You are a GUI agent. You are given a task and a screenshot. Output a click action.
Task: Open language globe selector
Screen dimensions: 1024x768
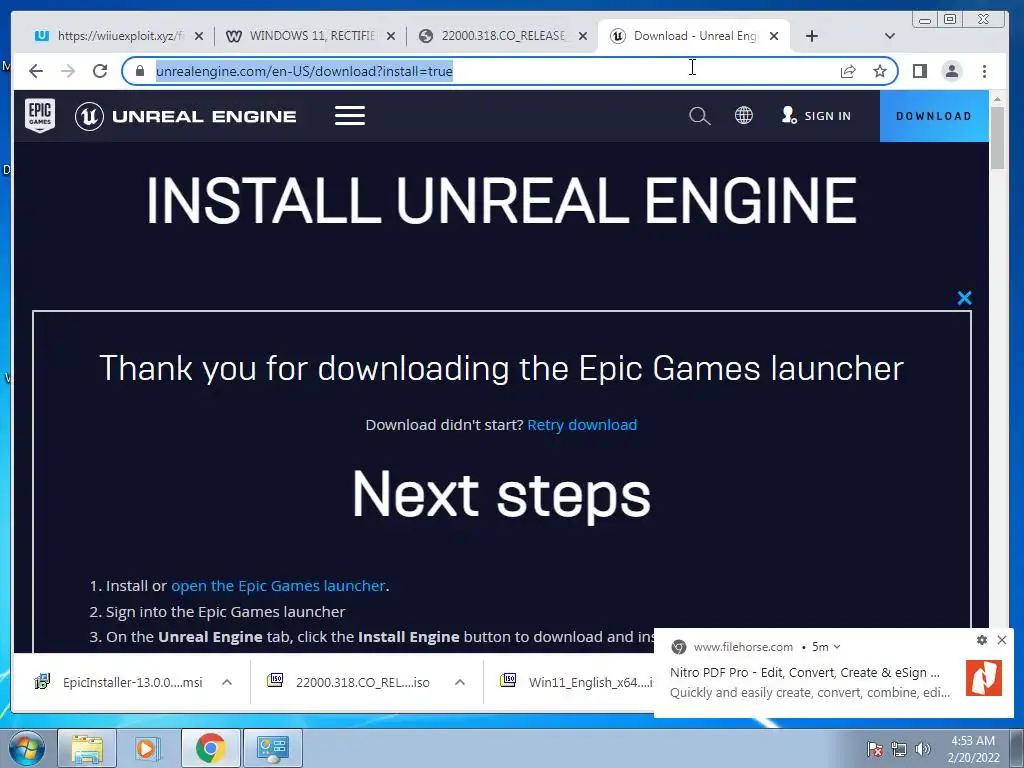click(x=743, y=116)
